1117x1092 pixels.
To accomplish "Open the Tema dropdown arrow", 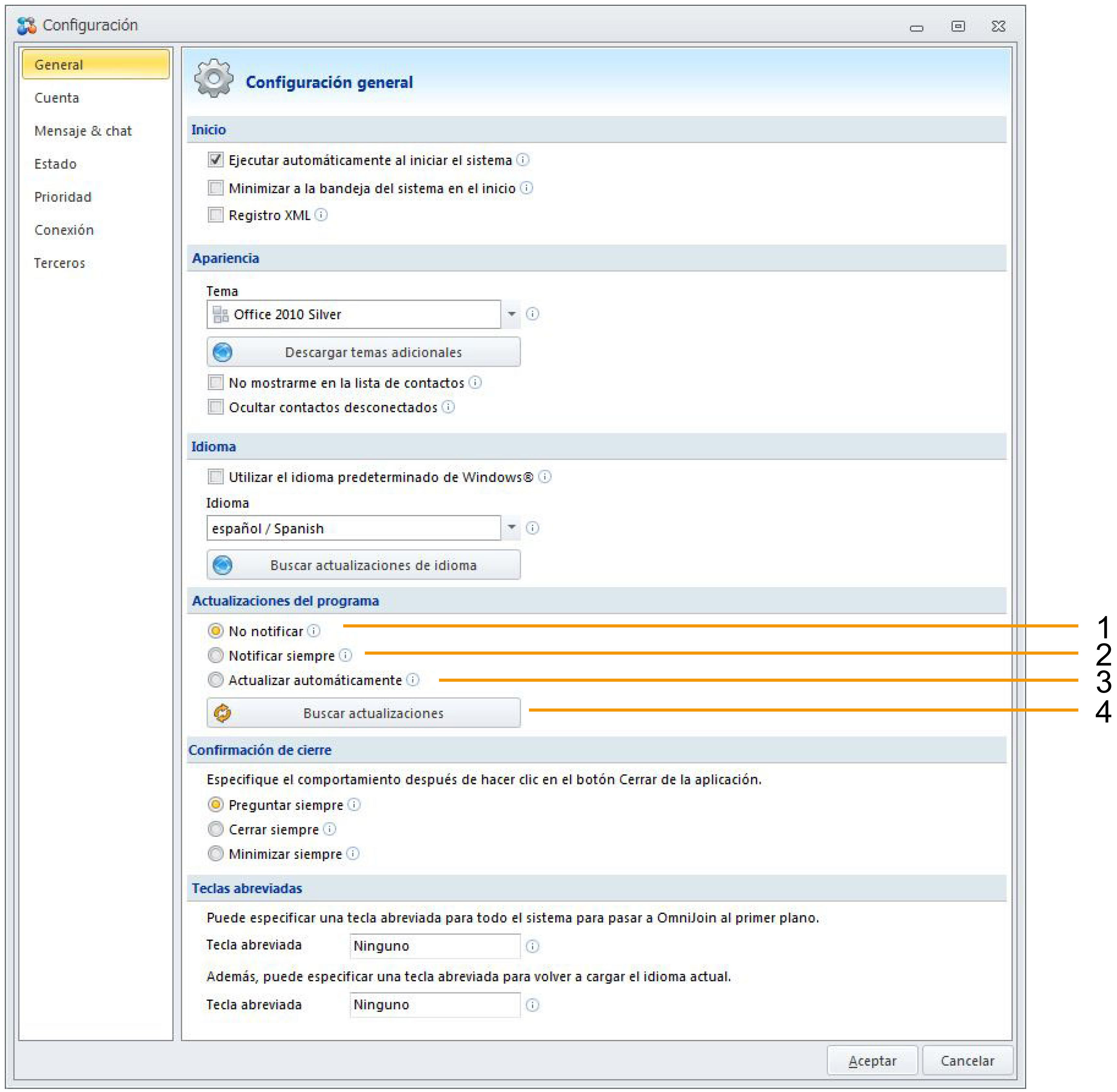I will pyautogui.click(x=511, y=314).
